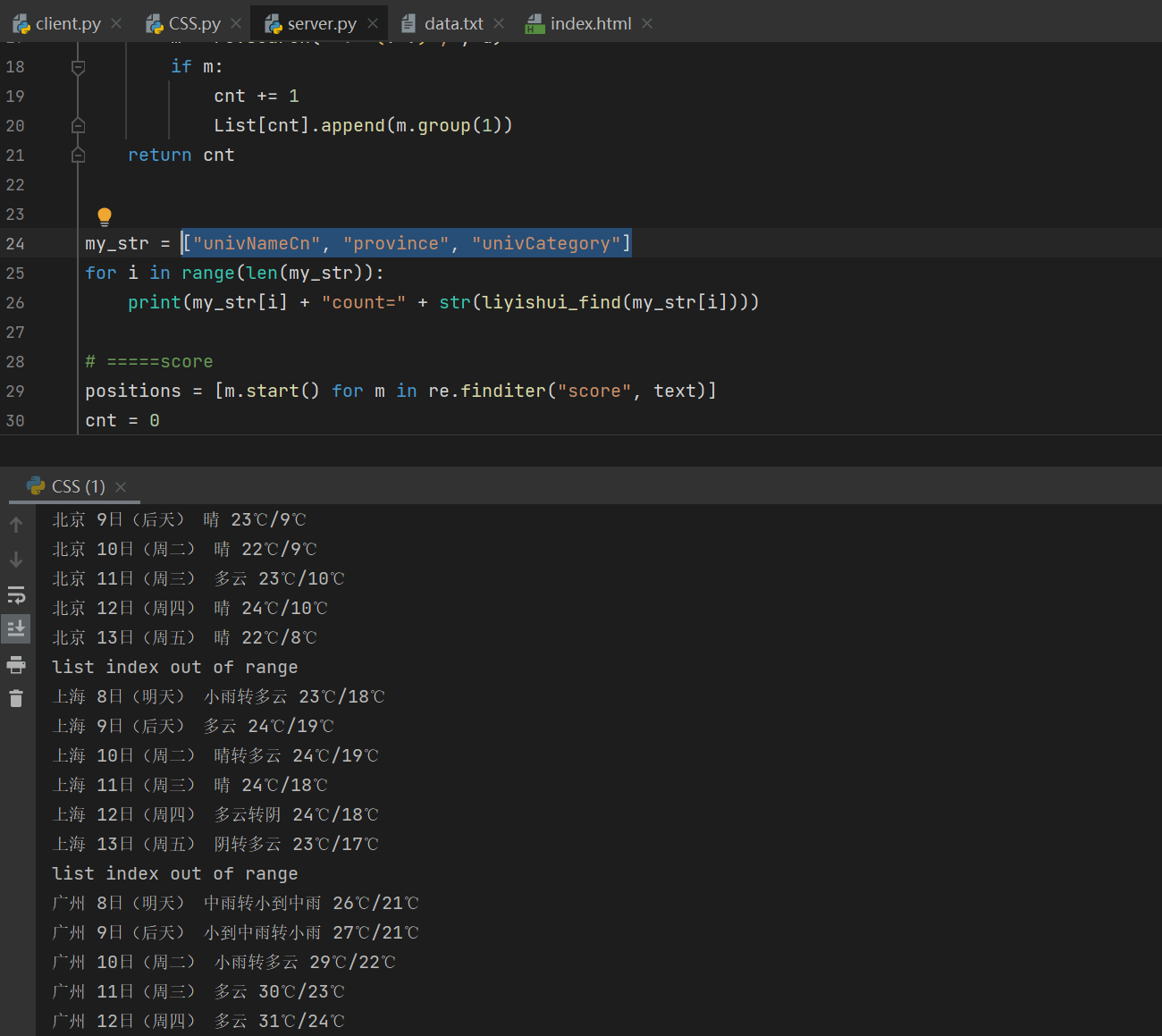This screenshot has height=1036, width=1162.
Task: Click 'cnt += 1' on line 19
Action: [x=257, y=97]
